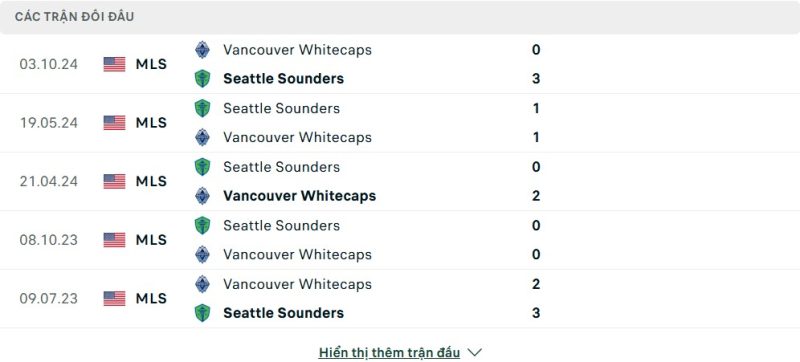Click the 'Các trận đối đầu' section header
Image resolution: width=800 pixels, height=362 pixels.
pos(74,17)
